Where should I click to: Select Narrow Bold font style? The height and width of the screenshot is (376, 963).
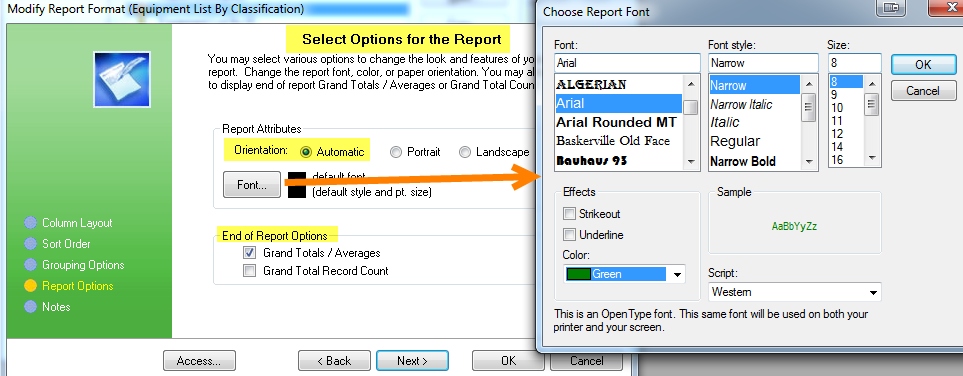(743, 162)
